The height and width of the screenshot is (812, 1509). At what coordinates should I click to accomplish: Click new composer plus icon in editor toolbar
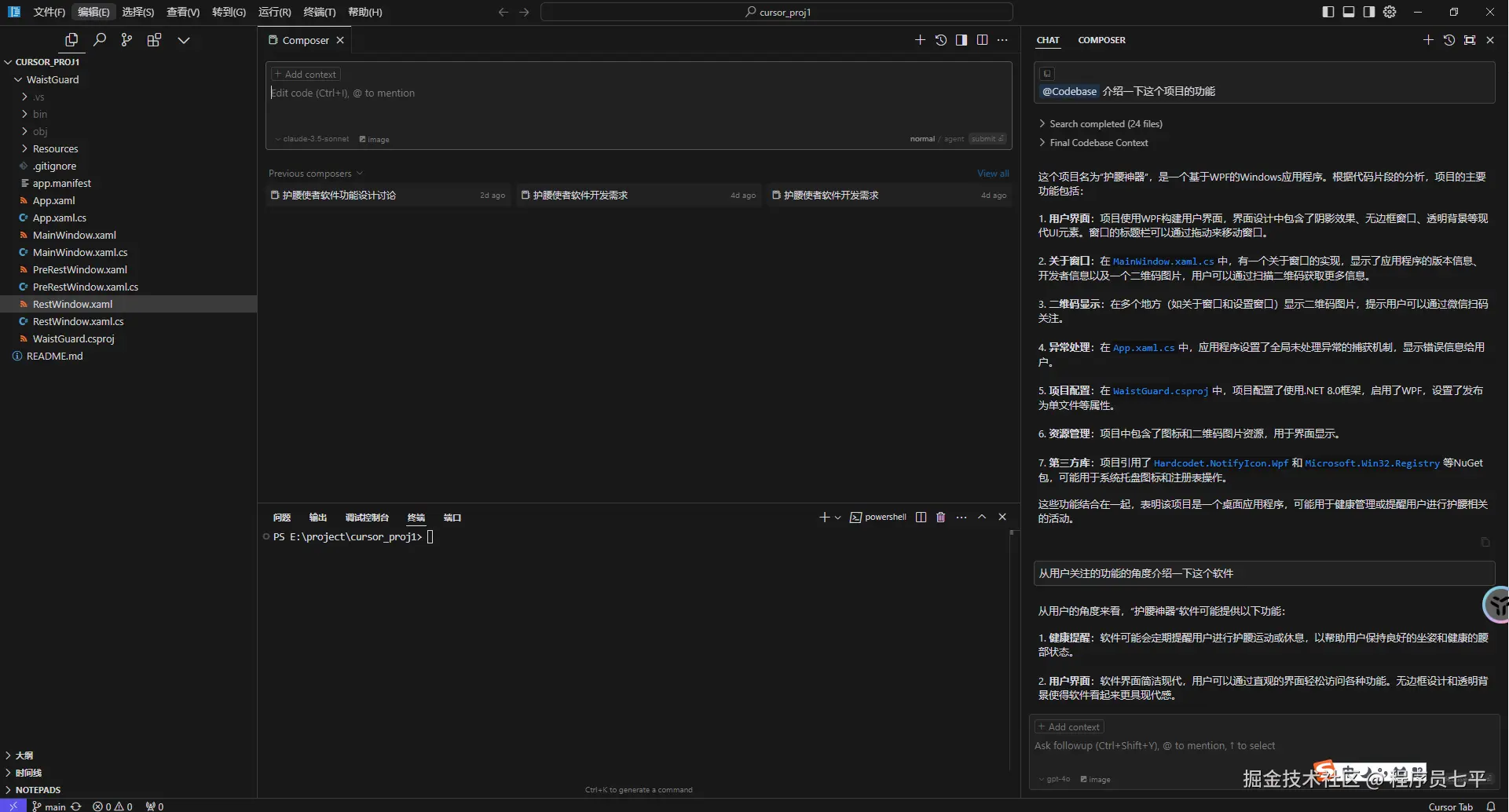tap(920, 40)
